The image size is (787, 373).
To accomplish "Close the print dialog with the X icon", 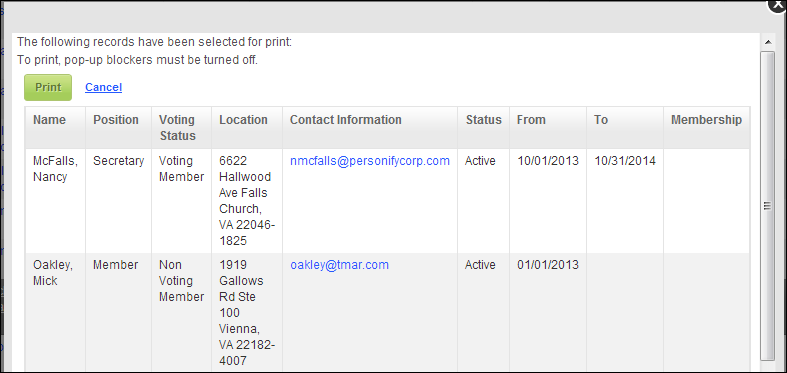I will tap(777, 5).
